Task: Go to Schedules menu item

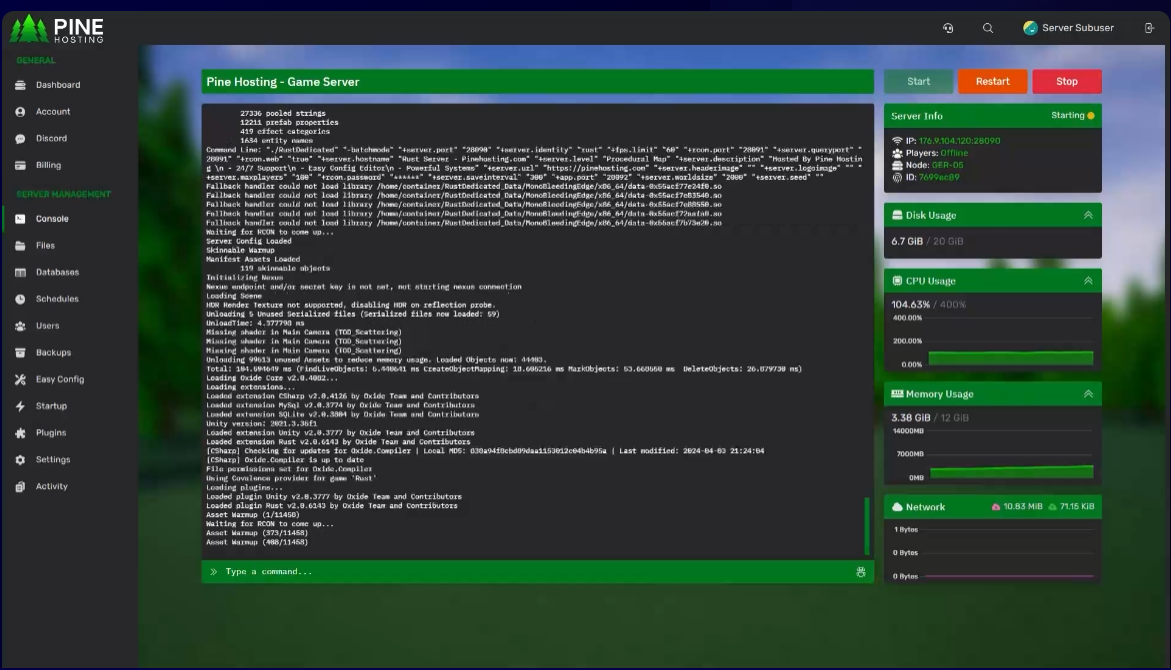Action: pyautogui.click(x=57, y=300)
